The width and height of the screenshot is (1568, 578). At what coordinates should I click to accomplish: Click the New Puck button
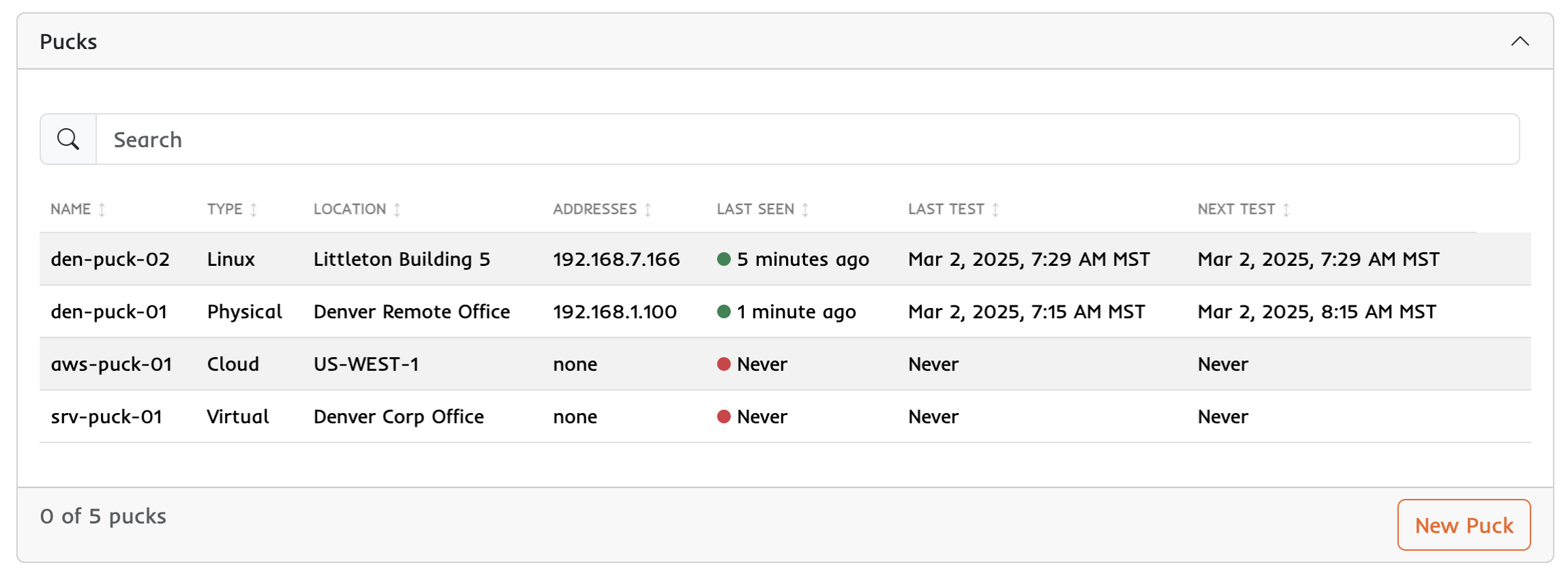(x=1464, y=525)
